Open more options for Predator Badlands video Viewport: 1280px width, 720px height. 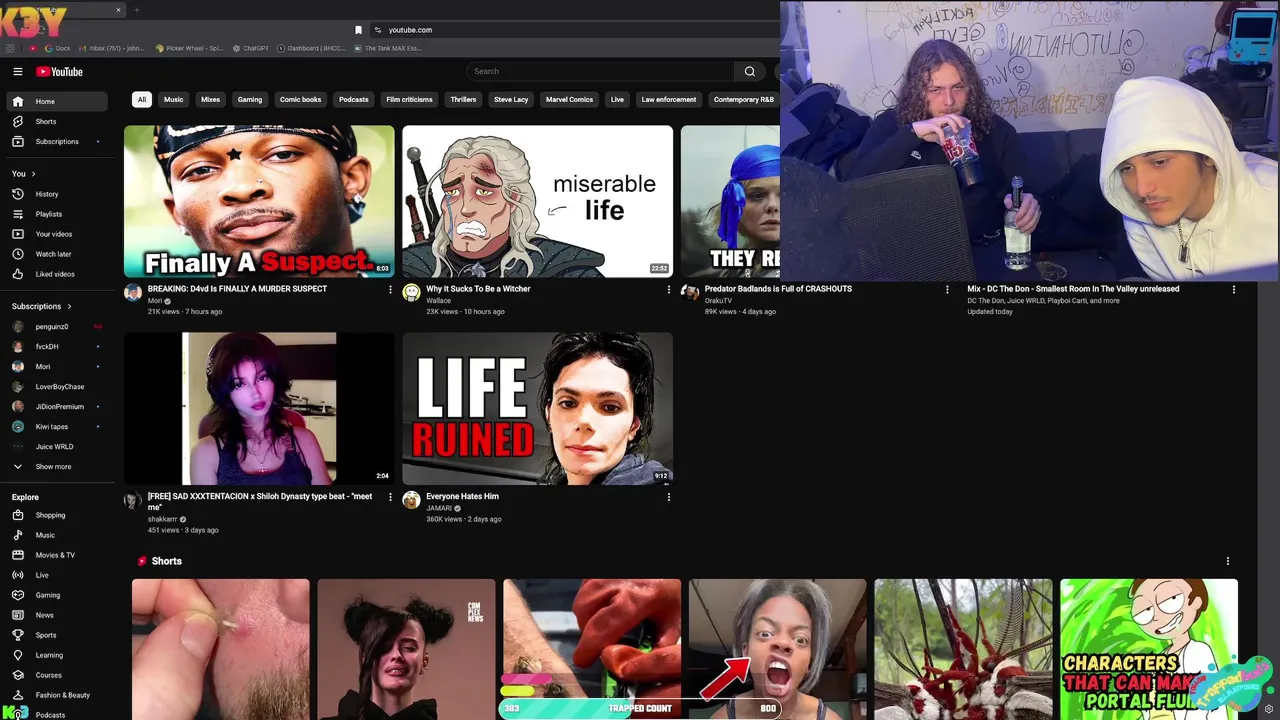click(947, 289)
